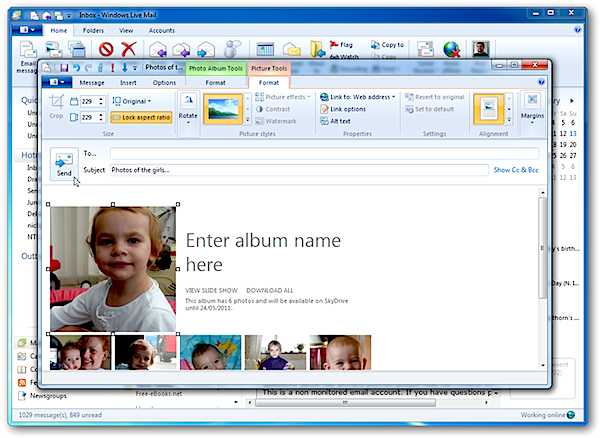Click the Watermark option

point(276,121)
